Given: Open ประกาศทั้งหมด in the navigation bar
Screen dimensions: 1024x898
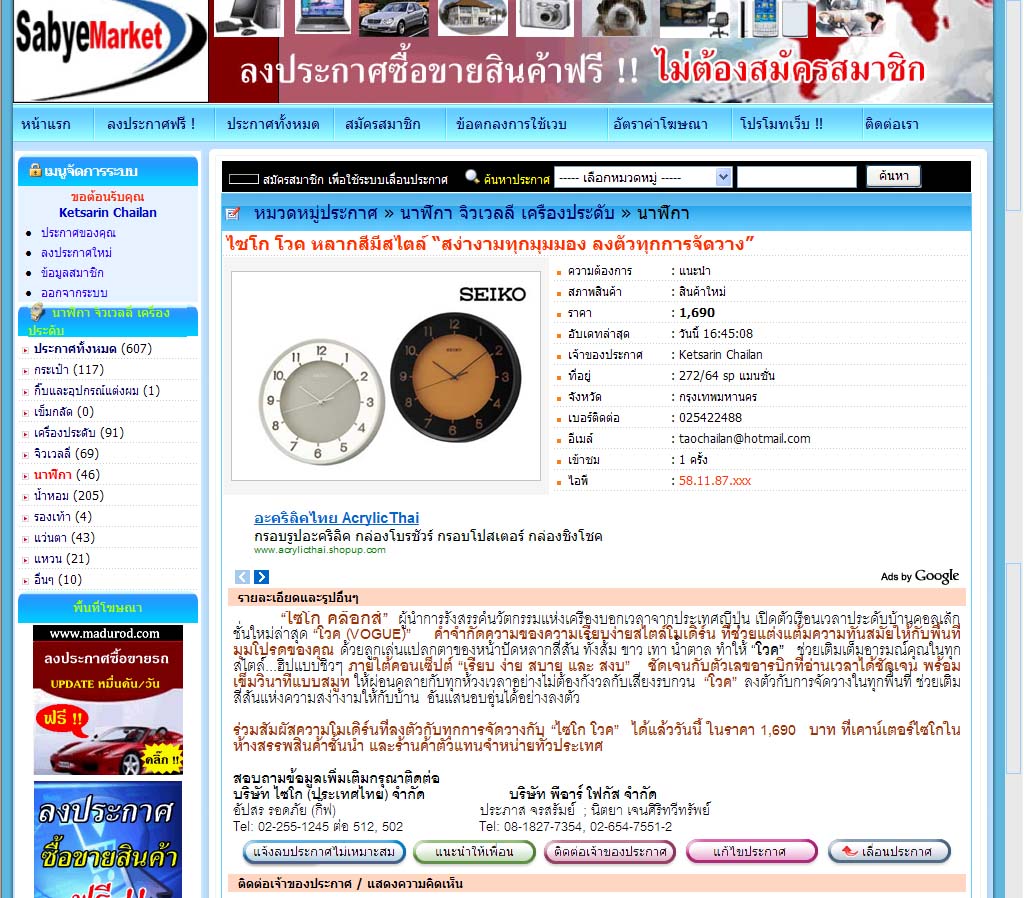Looking at the screenshot, I should [x=273, y=124].
